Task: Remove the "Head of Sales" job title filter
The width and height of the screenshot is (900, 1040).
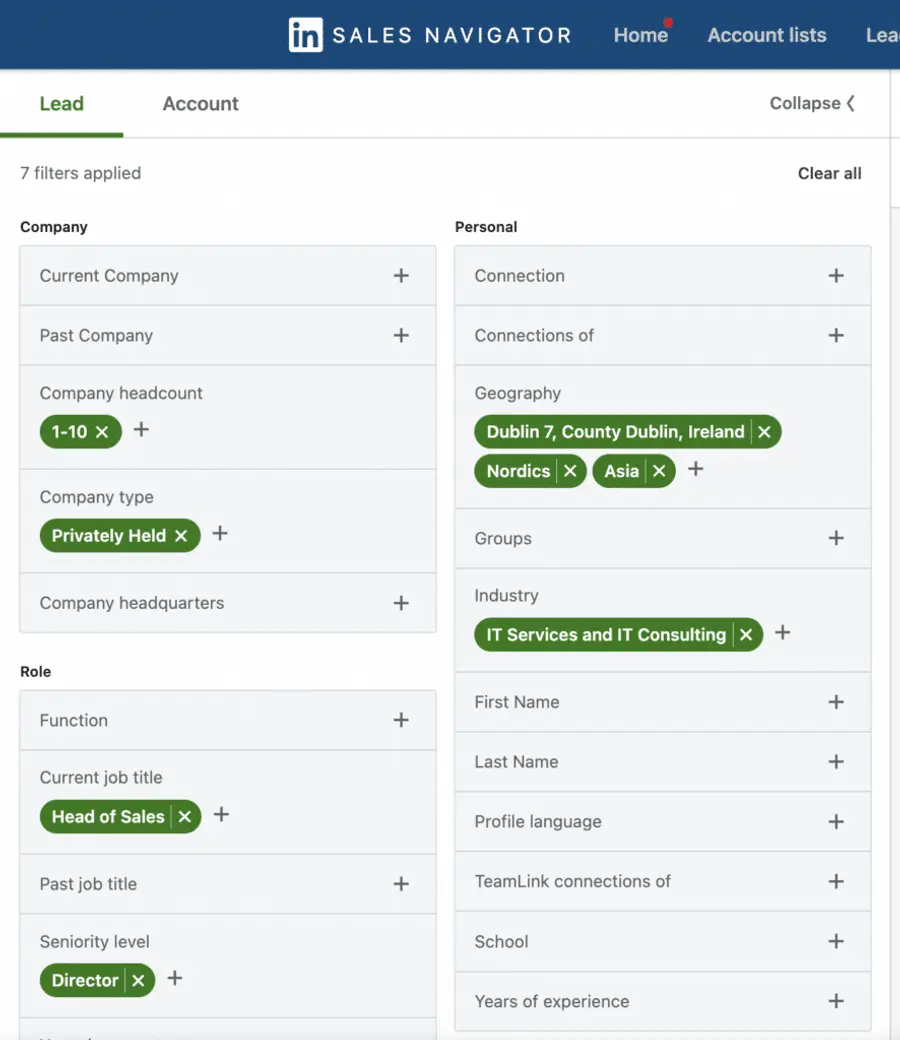Action: tap(185, 816)
